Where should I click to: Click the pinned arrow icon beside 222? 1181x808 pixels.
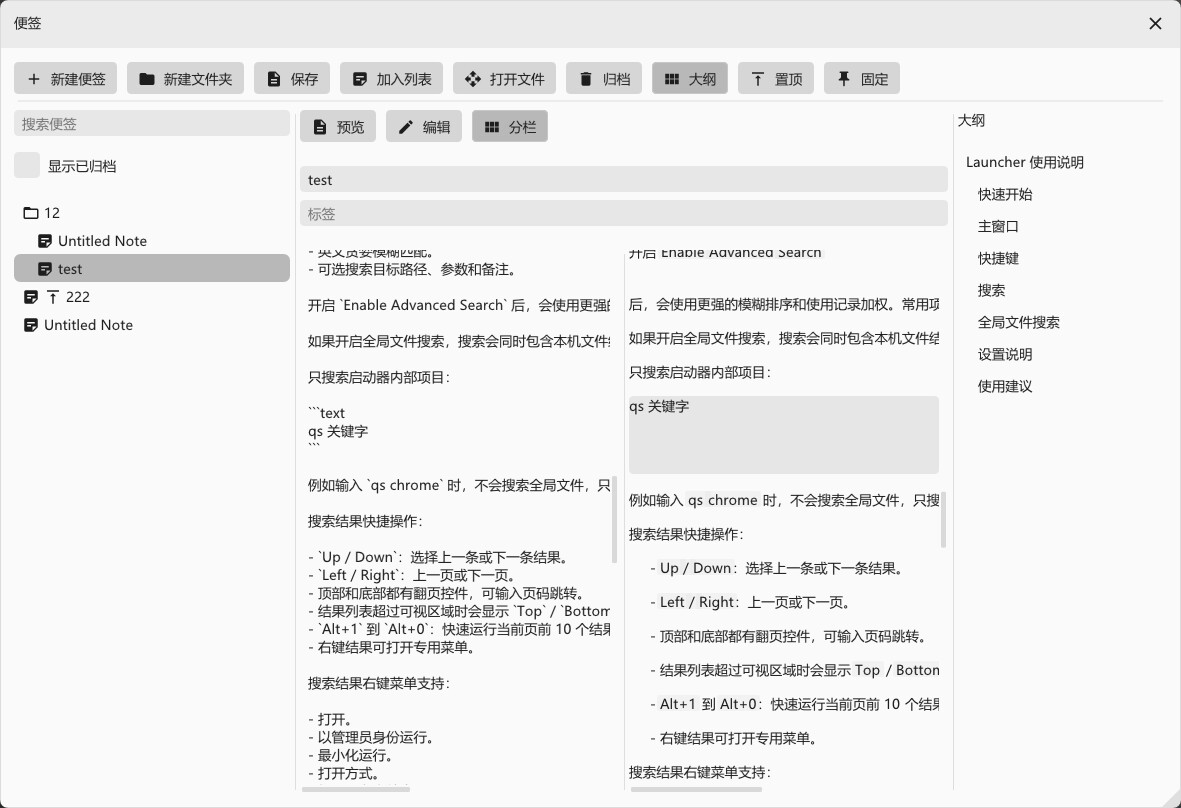tap(53, 297)
